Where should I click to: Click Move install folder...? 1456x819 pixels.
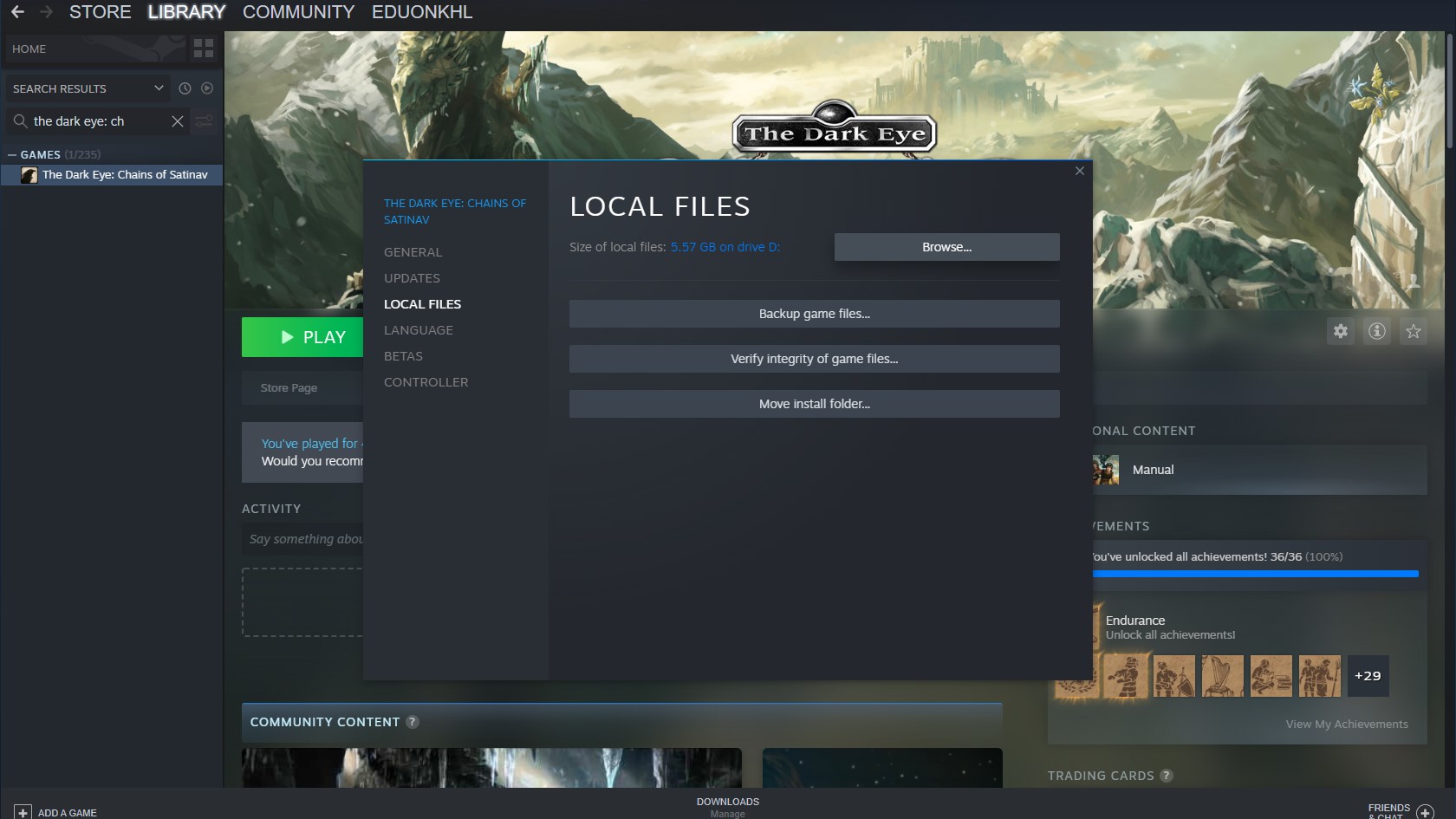[815, 404]
